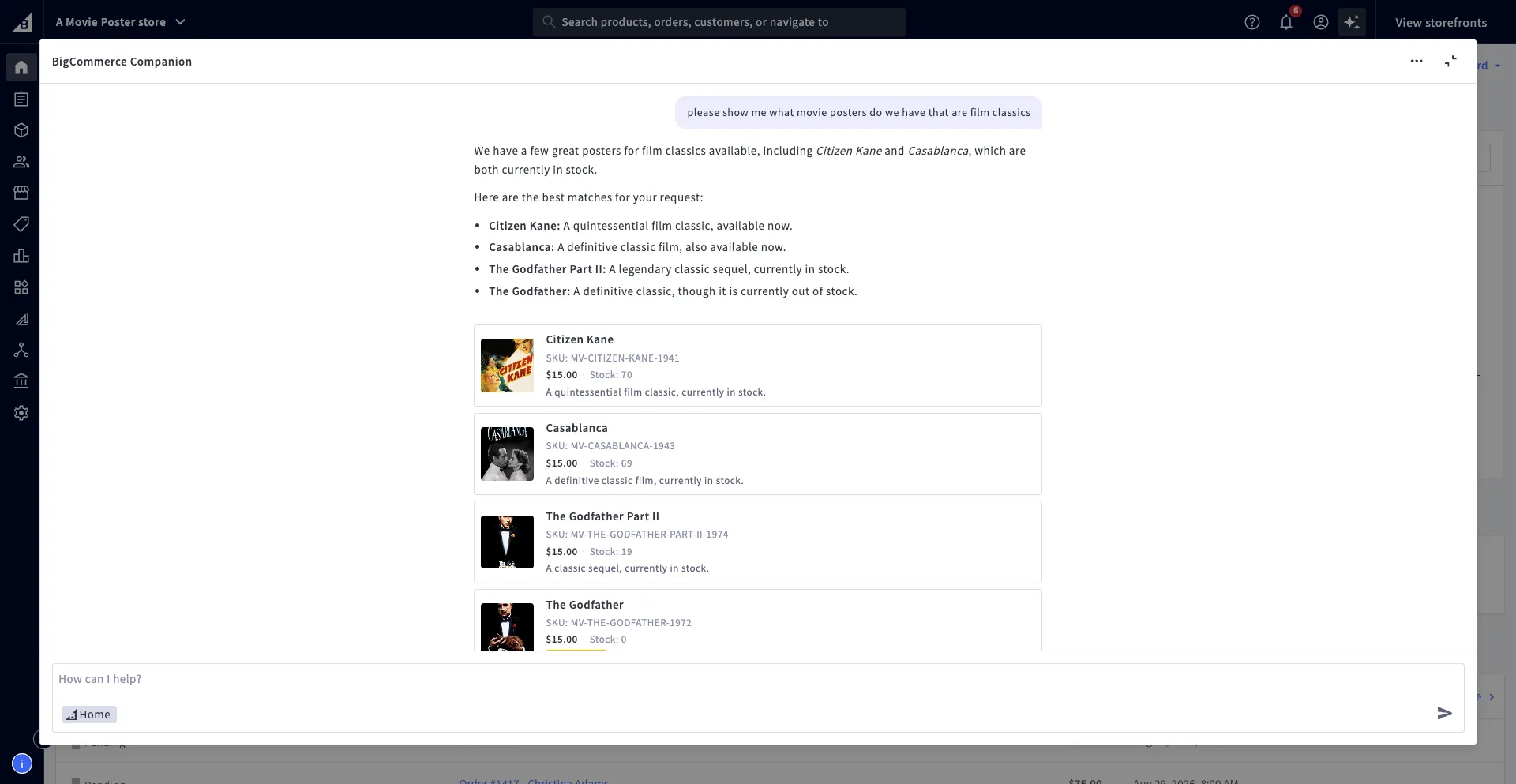The width and height of the screenshot is (1516, 784).
Task: Open the account profile icon
Action: coord(1321,22)
